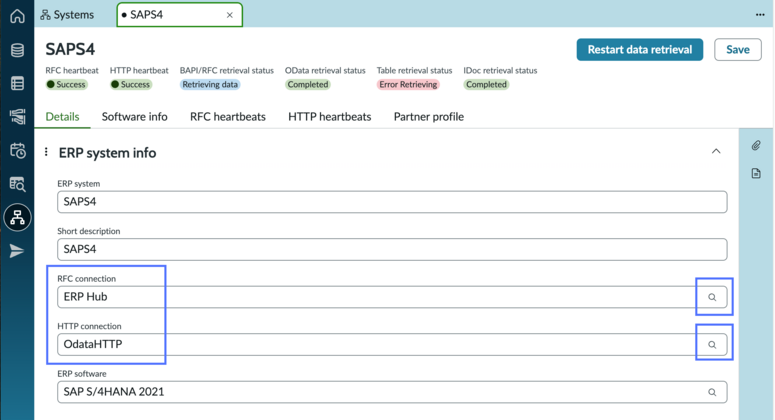Open the calendar schedule icon in sidebar

pyautogui.click(x=17, y=150)
